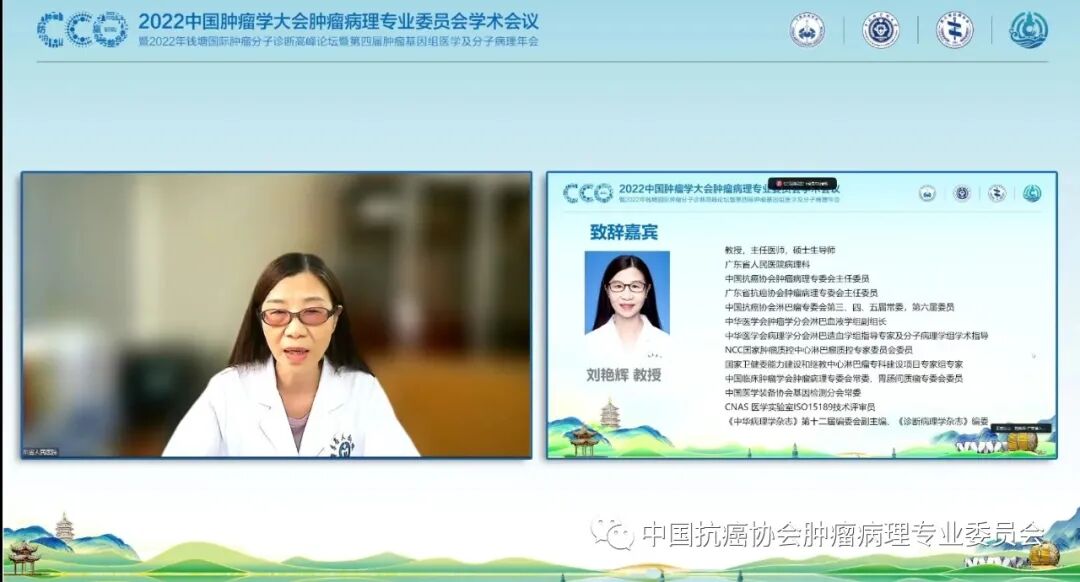Click the name caption 刘艳辉 教授
This screenshot has width=1080, height=582.
click(624, 375)
